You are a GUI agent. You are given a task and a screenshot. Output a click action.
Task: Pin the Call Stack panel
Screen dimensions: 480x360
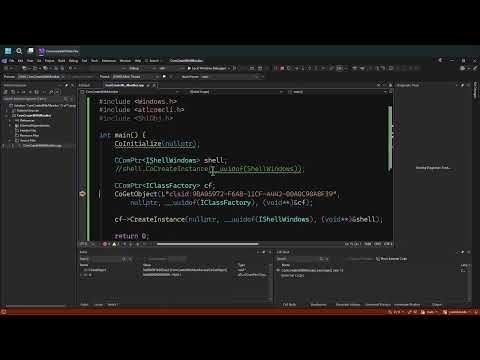(x=462, y=252)
